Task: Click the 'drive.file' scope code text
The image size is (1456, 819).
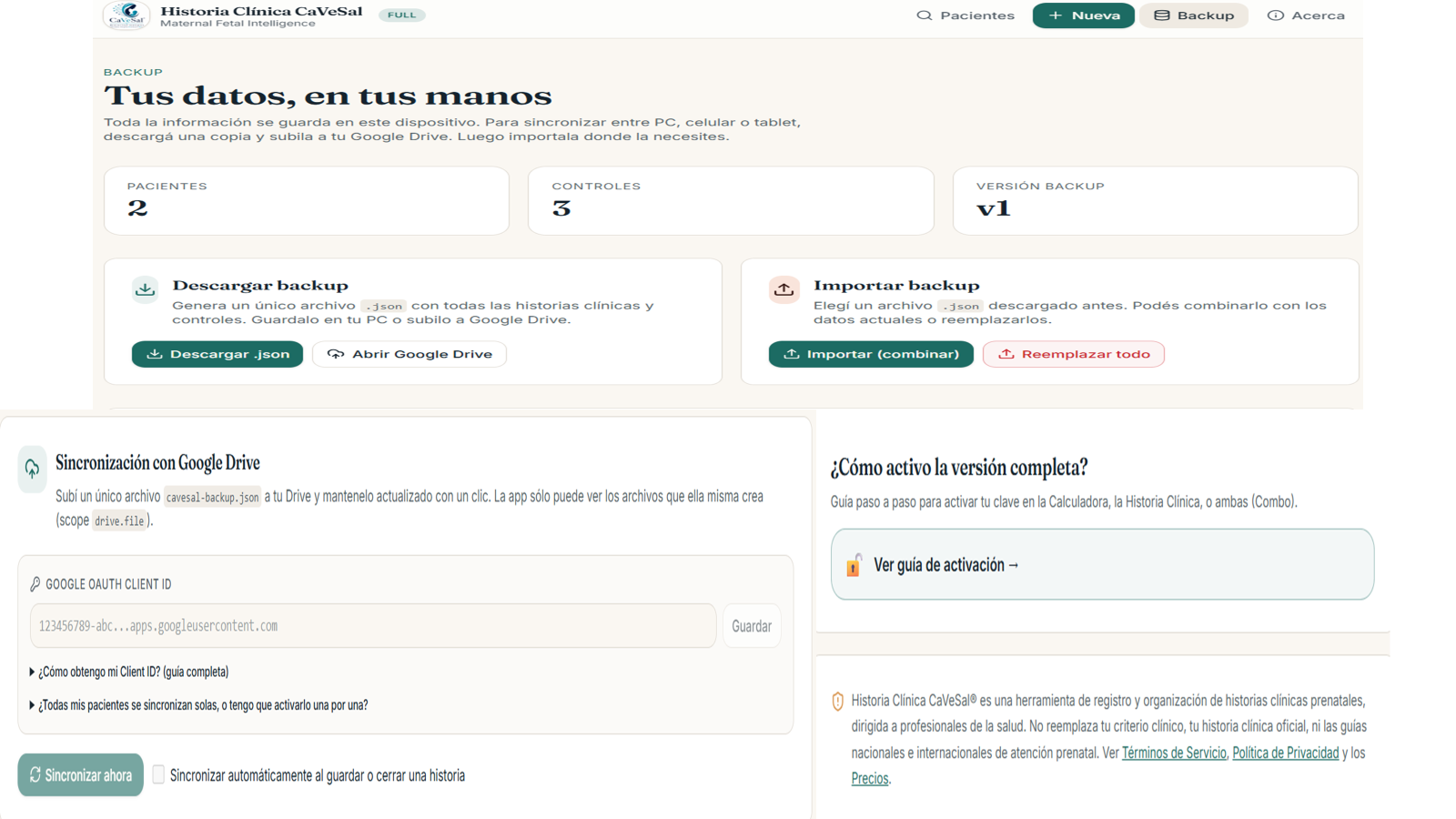Action: point(119,521)
